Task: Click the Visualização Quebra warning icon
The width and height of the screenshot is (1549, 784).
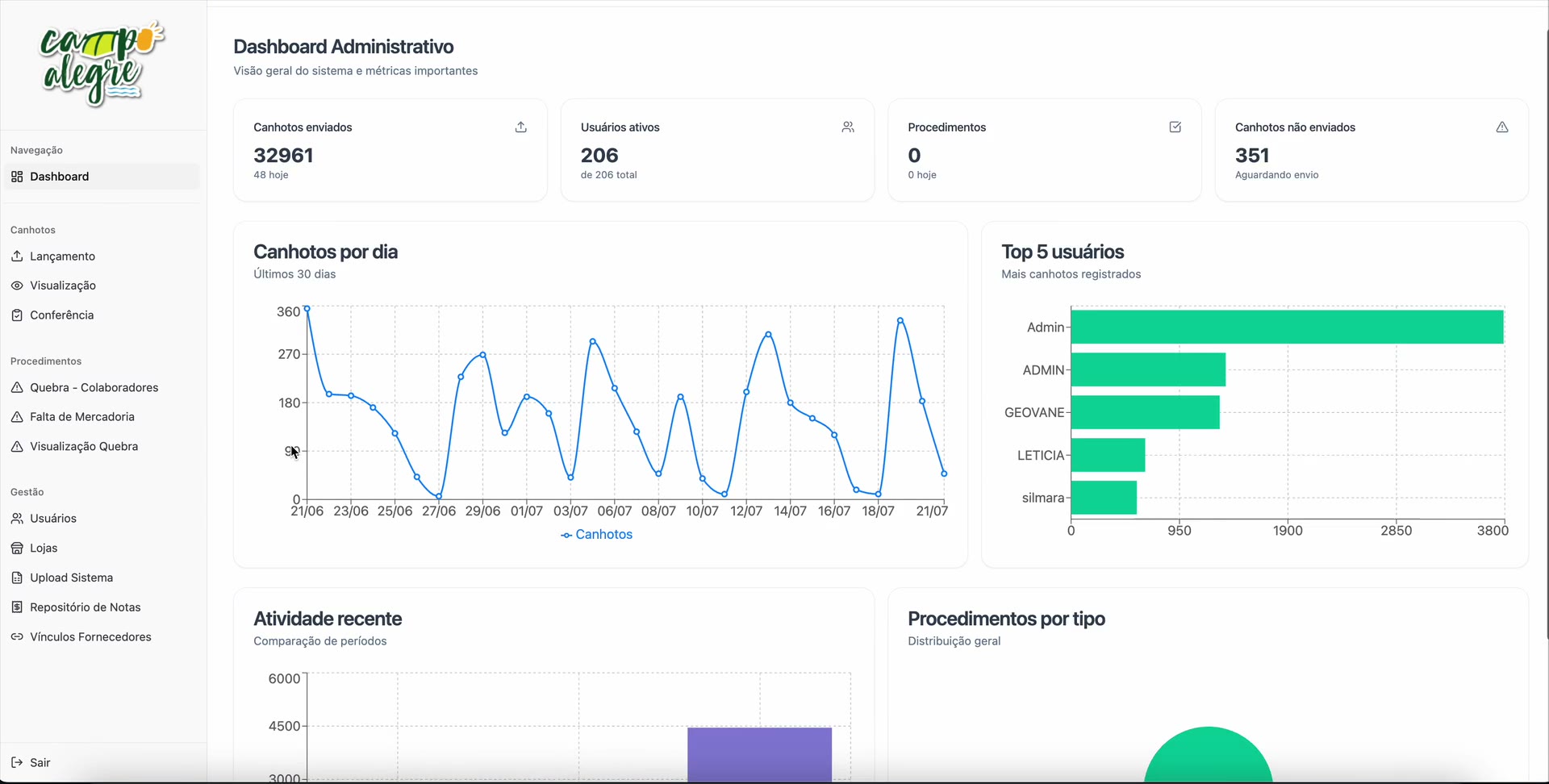Action: coord(17,447)
